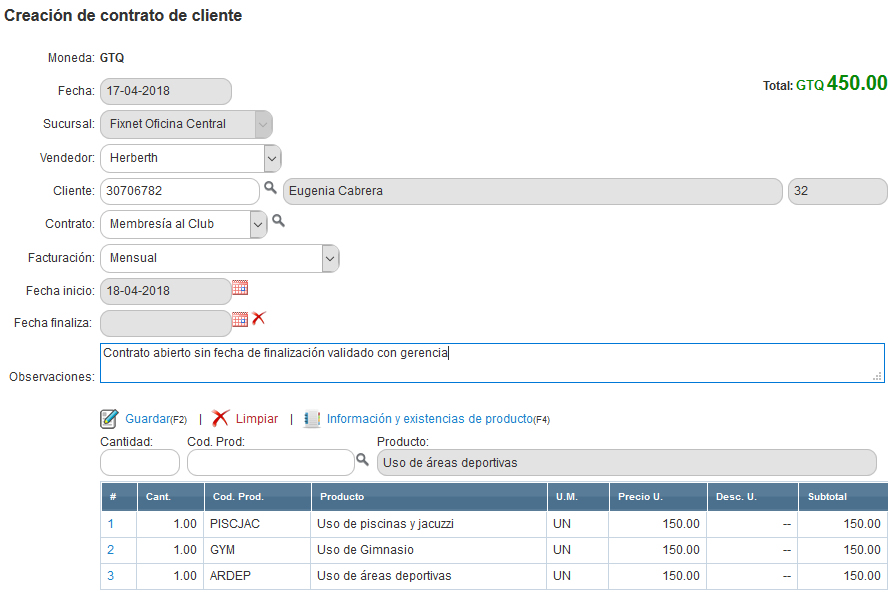Open the calendar picker for Fecha finaliza

pyautogui.click(x=240, y=320)
